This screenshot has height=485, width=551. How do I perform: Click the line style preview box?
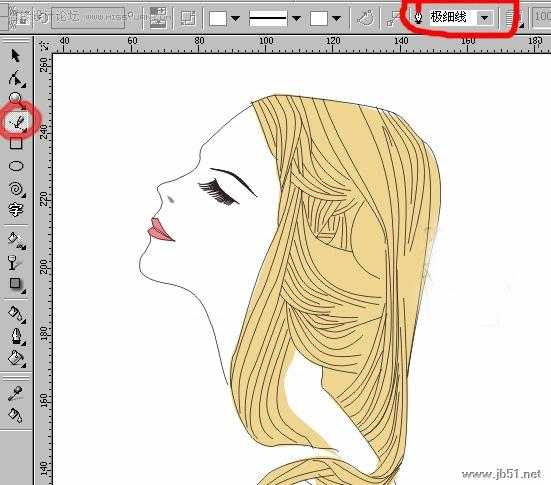click(268, 18)
